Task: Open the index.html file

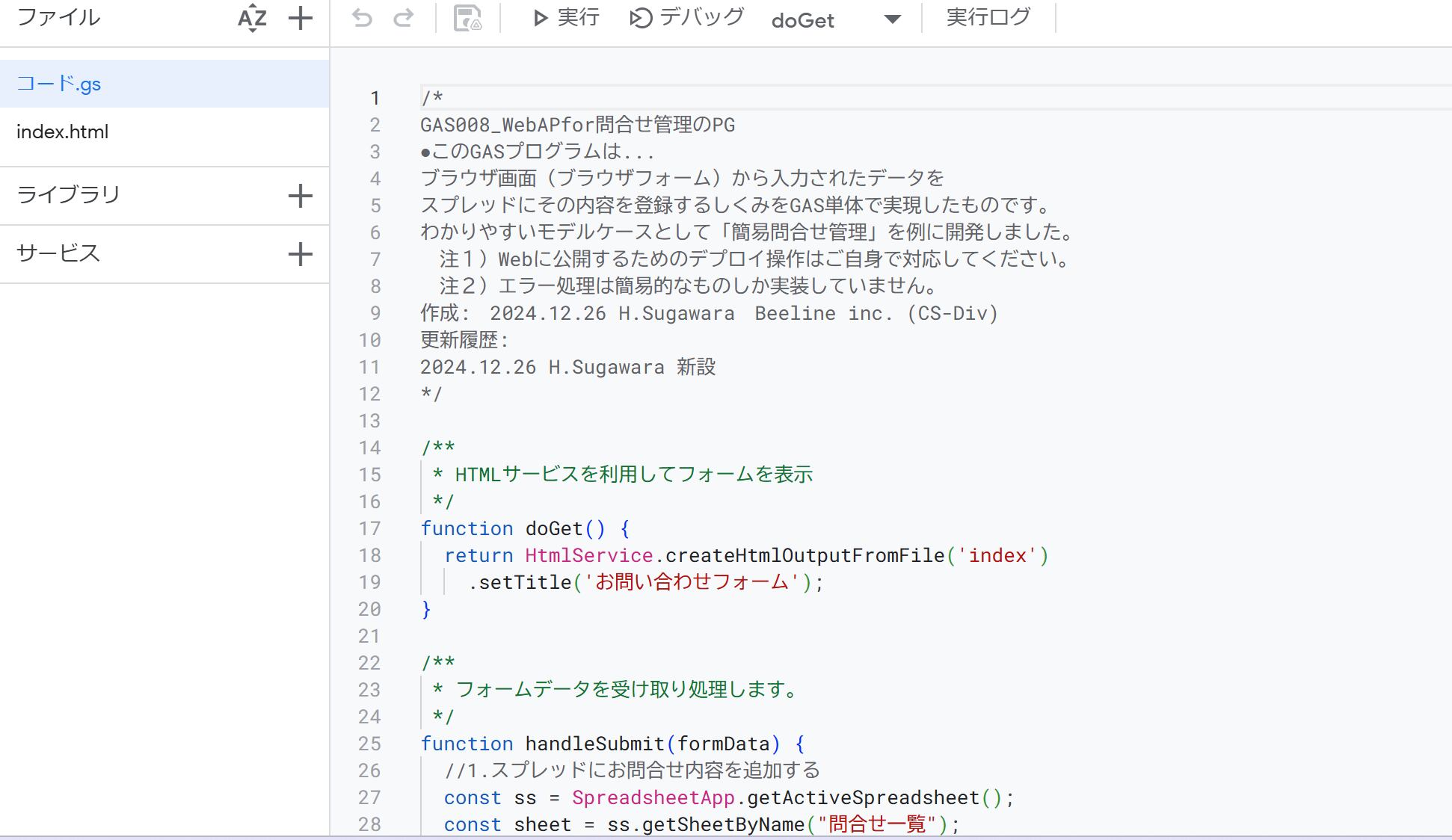Action: point(63,132)
